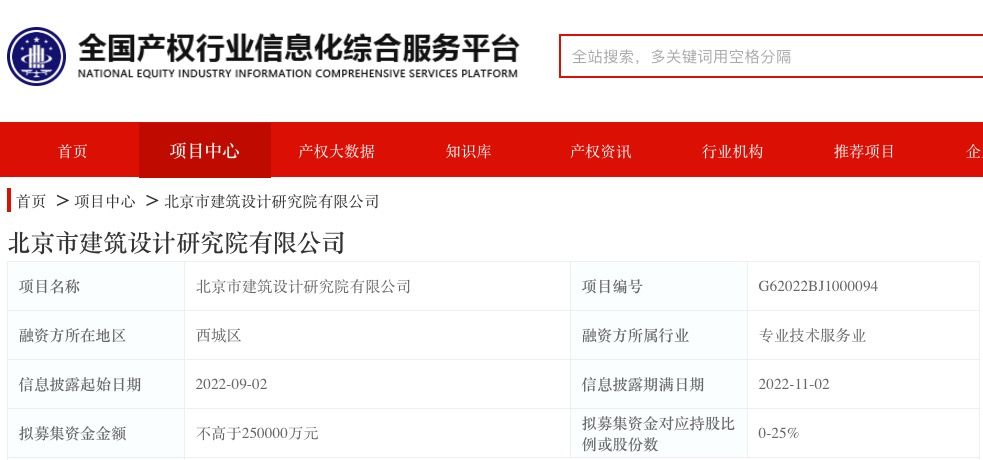Screen dimensions: 983x460
Task: Select the 不高于250000万元 value cell
Action: pyautogui.click(x=377, y=433)
